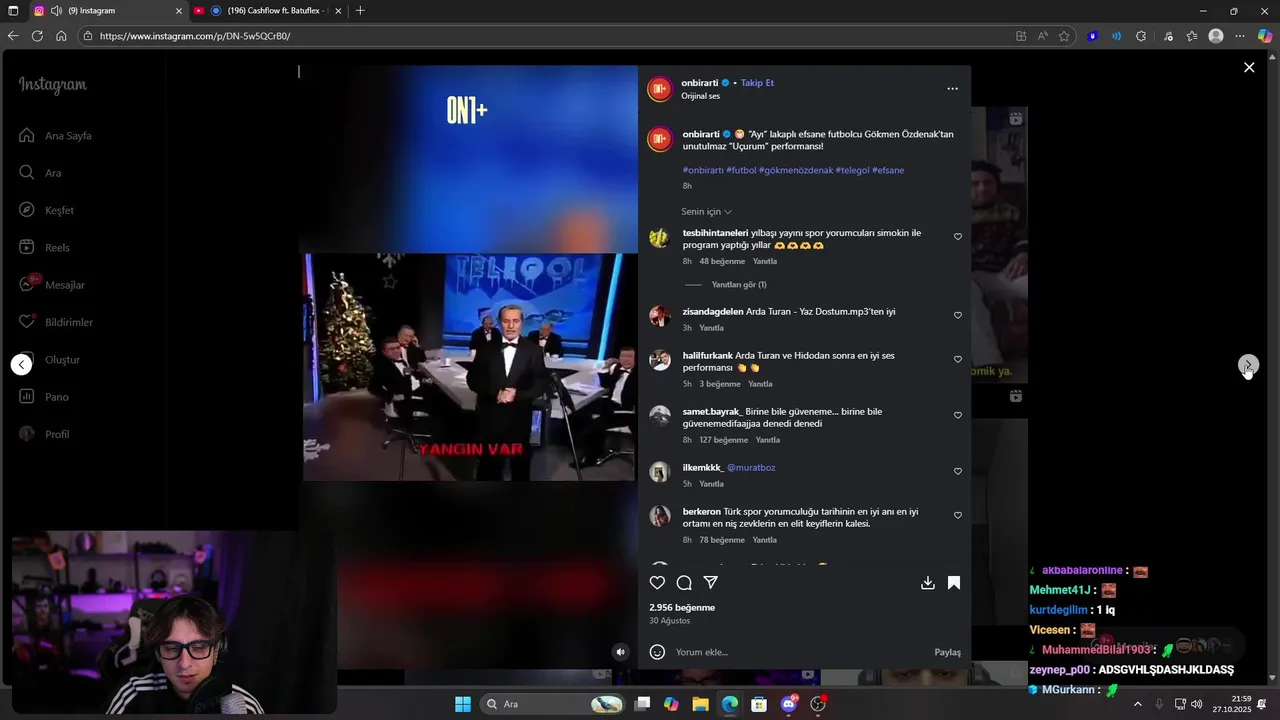Click the #onbirartı hashtag

pyautogui.click(x=703, y=171)
